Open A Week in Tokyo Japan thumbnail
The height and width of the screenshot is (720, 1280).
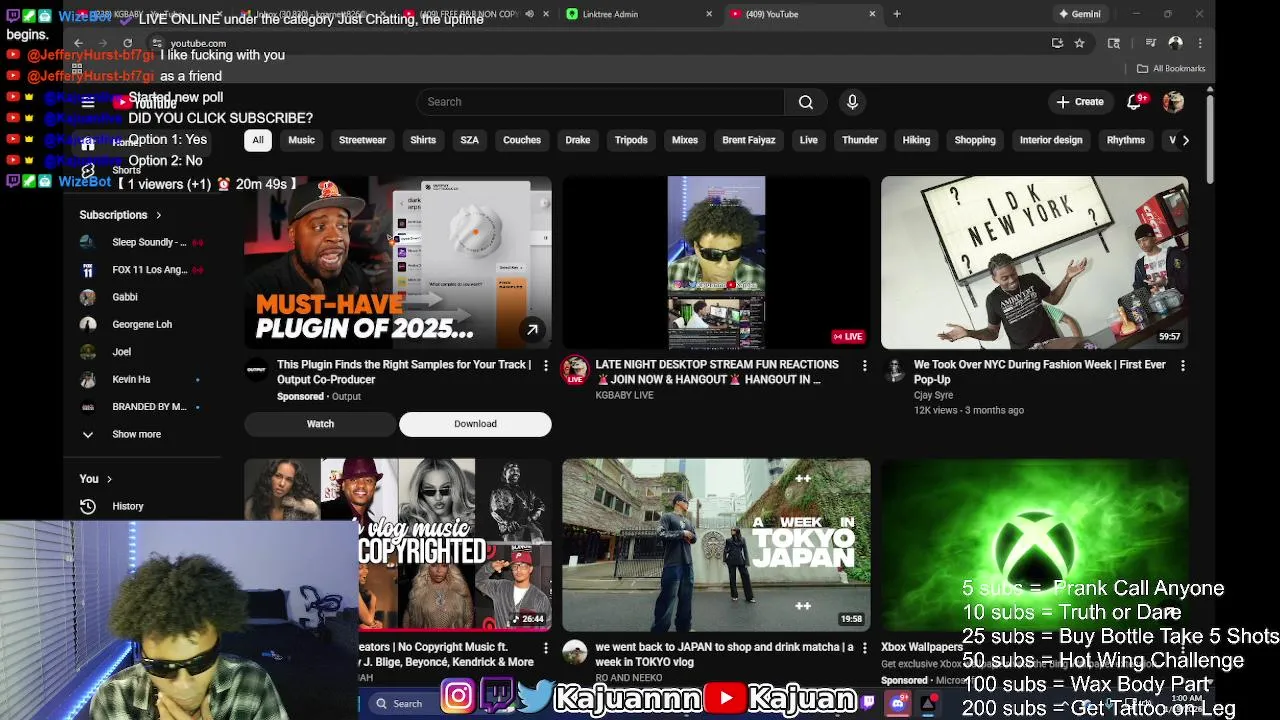[716, 545]
